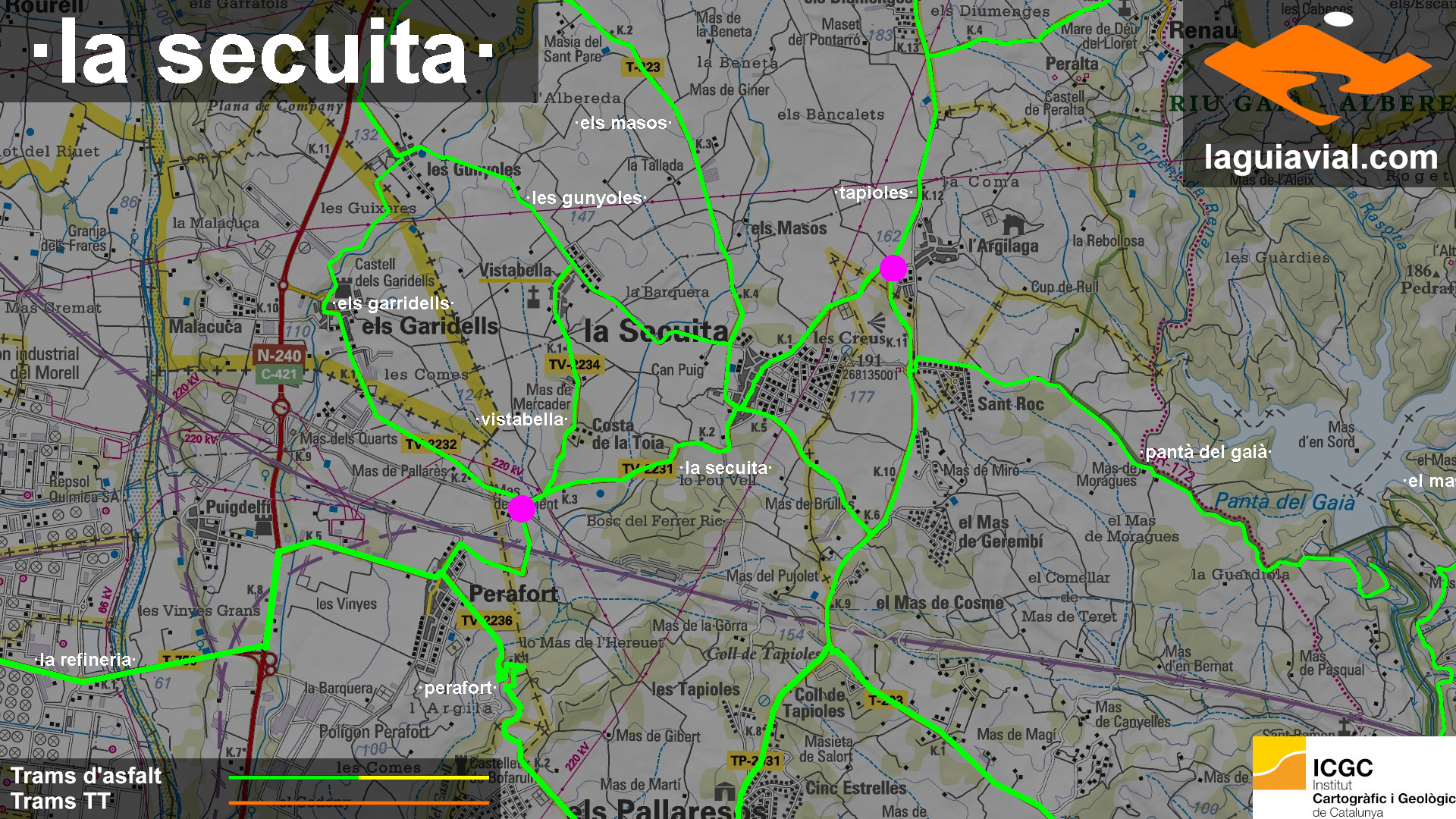The width and height of the screenshot is (1456, 819).
Task: Click the 'Polígon Perafort' label
Action: 374,732
